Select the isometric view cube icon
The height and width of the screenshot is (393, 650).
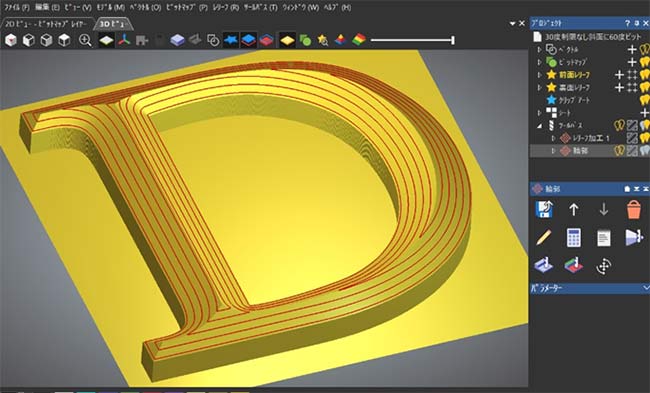click(x=11, y=40)
